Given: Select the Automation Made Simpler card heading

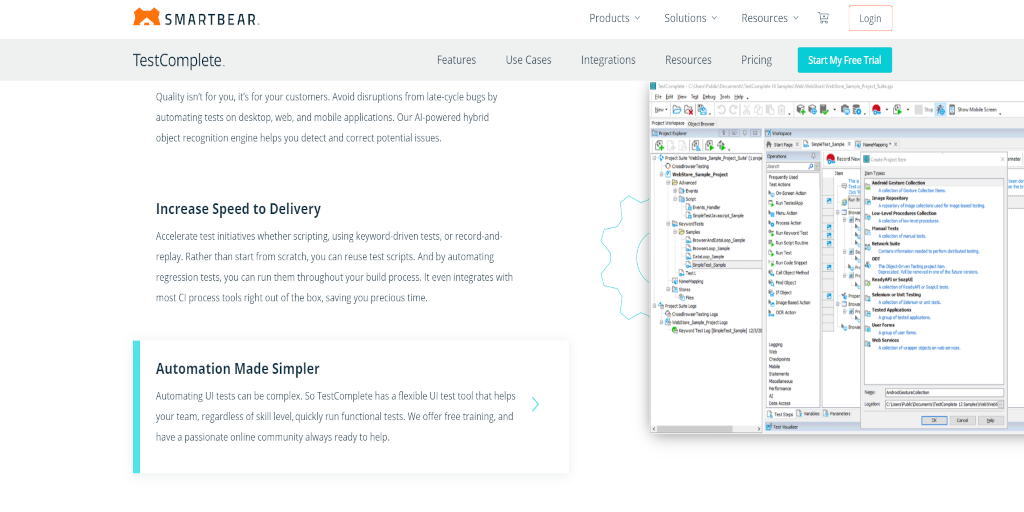Looking at the screenshot, I should point(238,368).
